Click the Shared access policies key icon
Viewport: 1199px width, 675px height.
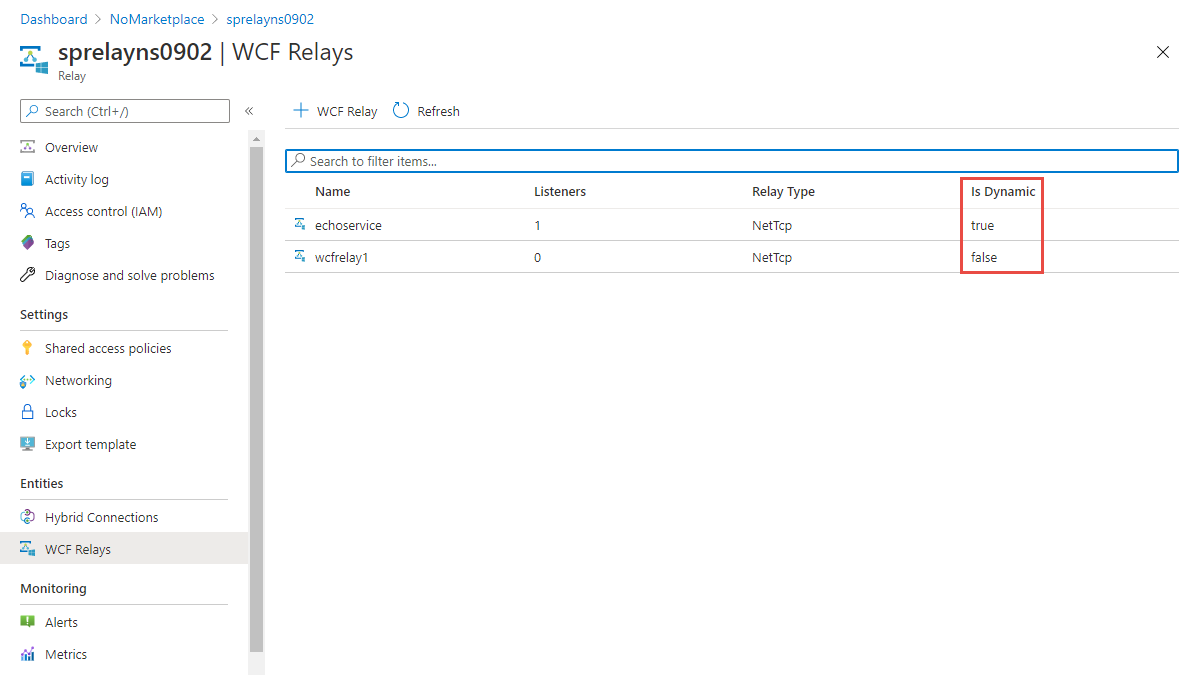pyautogui.click(x=28, y=348)
